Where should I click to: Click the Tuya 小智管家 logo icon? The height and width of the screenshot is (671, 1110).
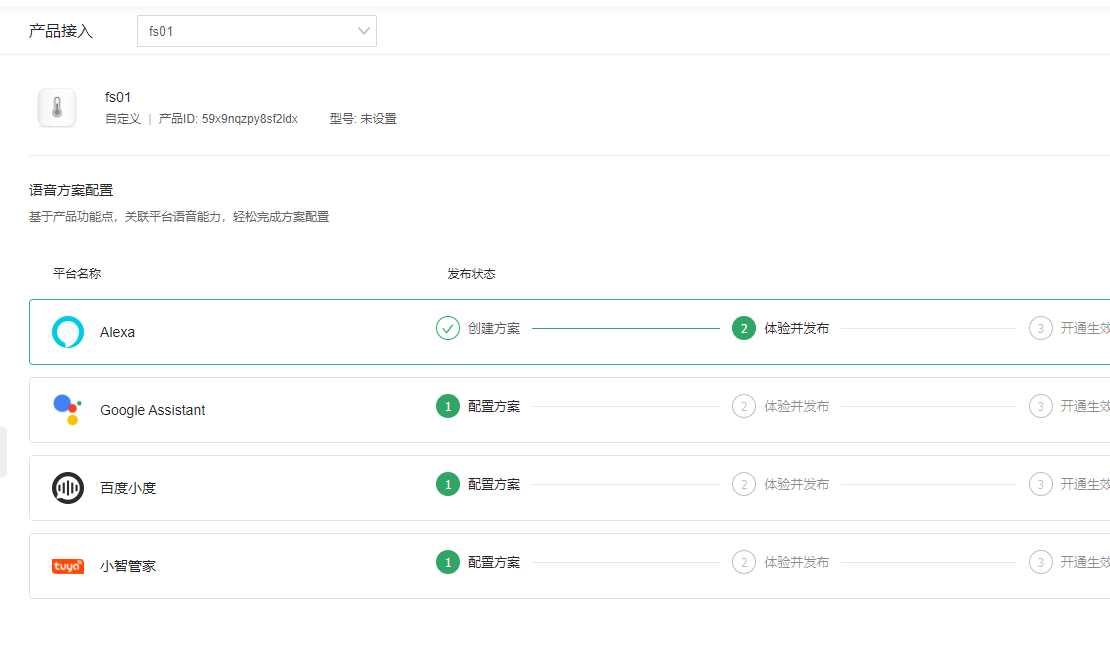coord(68,566)
